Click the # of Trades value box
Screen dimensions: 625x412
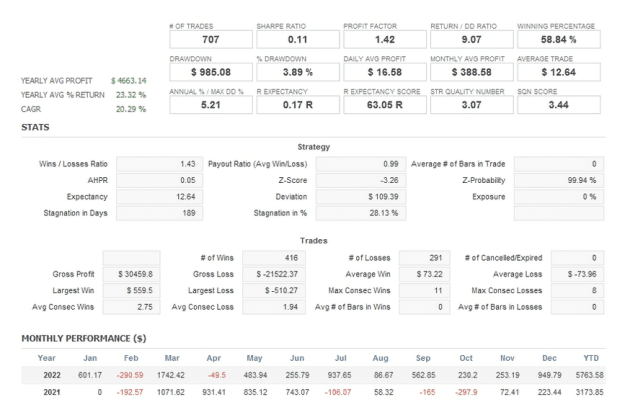point(211,39)
